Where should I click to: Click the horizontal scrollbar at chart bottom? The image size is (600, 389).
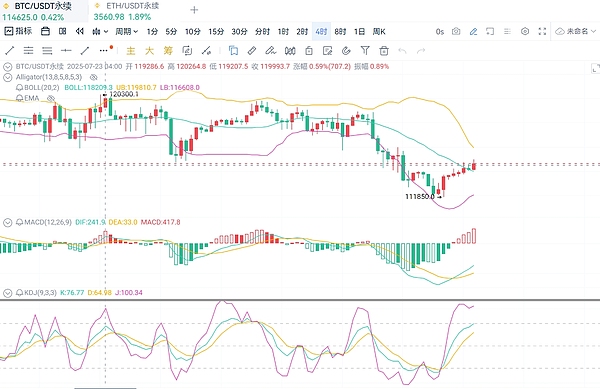point(105,388)
